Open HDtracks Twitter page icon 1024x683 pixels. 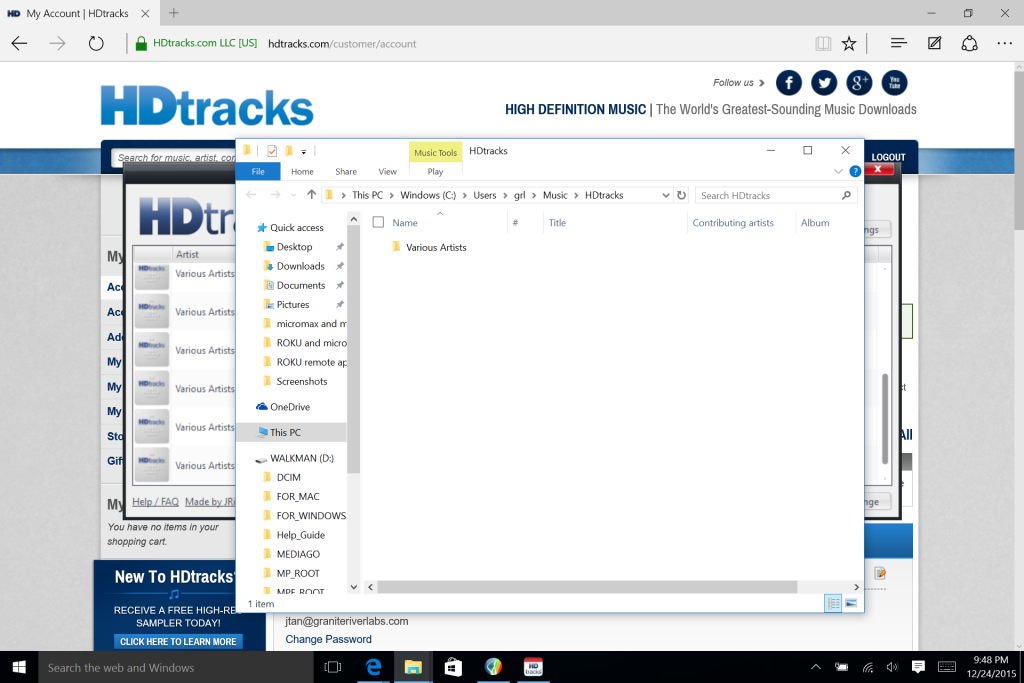pyautogui.click(x=824, y=83)
